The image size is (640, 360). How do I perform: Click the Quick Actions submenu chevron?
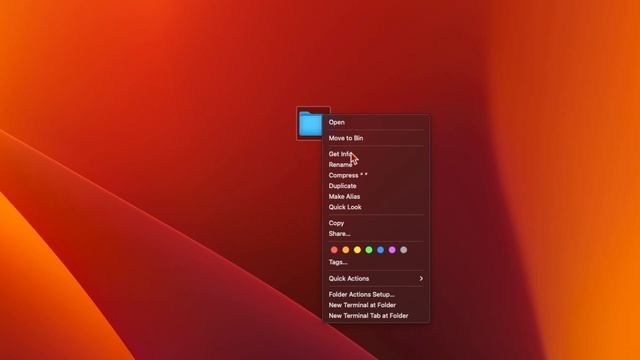421,278
